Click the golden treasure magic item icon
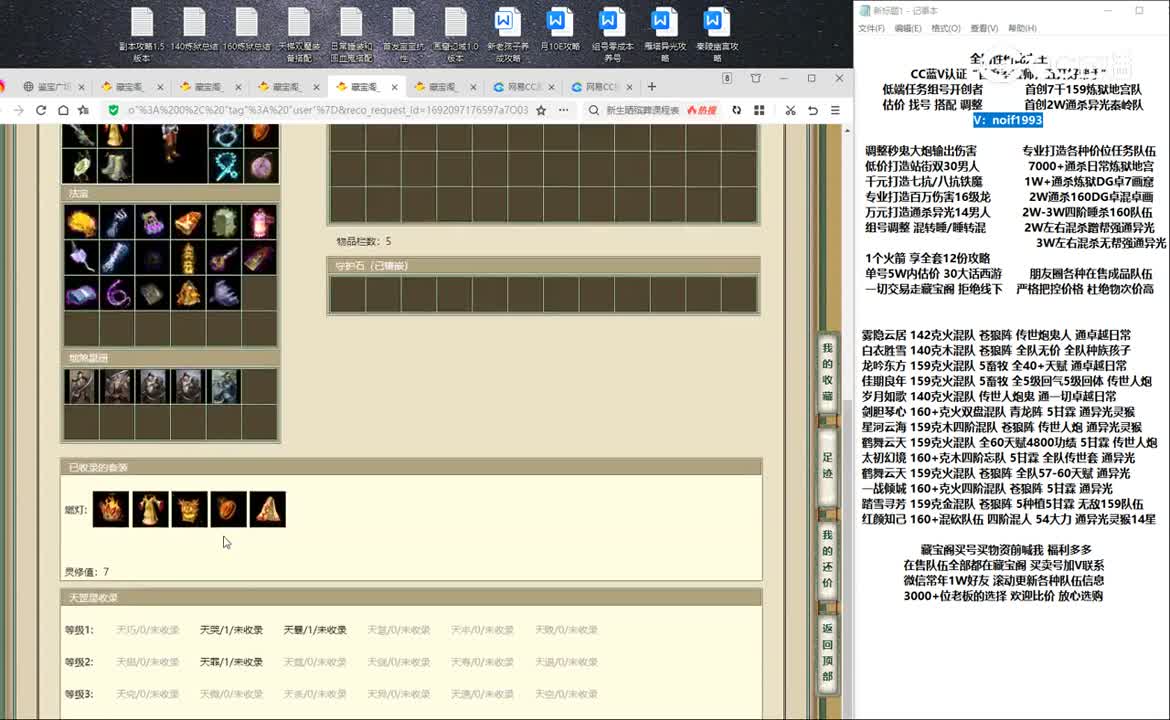This screenshot has width=1170, height=720. [x=81, y=222]
